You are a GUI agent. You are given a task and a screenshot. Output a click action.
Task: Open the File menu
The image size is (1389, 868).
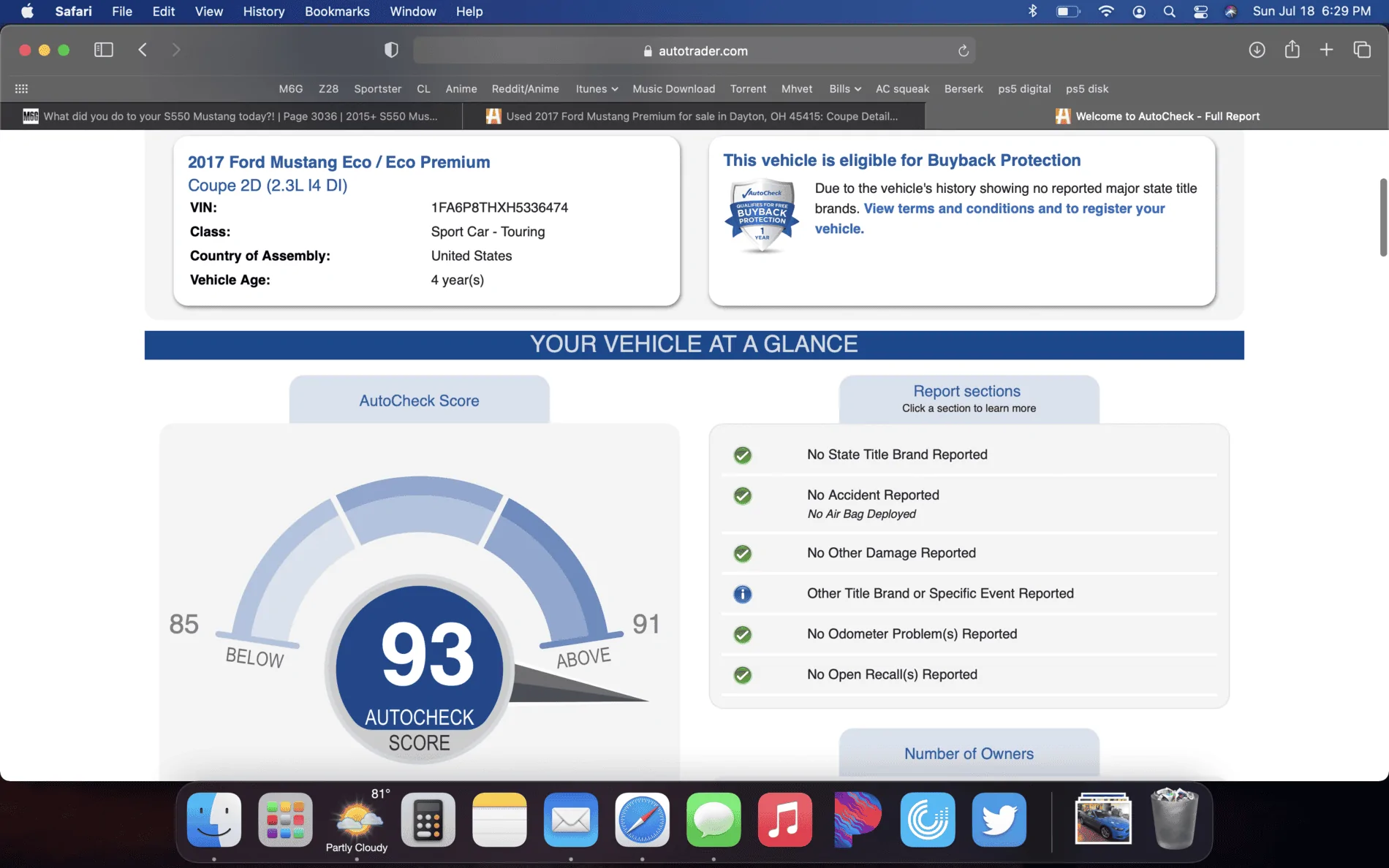pyautogui.click(x=122, y=11)
